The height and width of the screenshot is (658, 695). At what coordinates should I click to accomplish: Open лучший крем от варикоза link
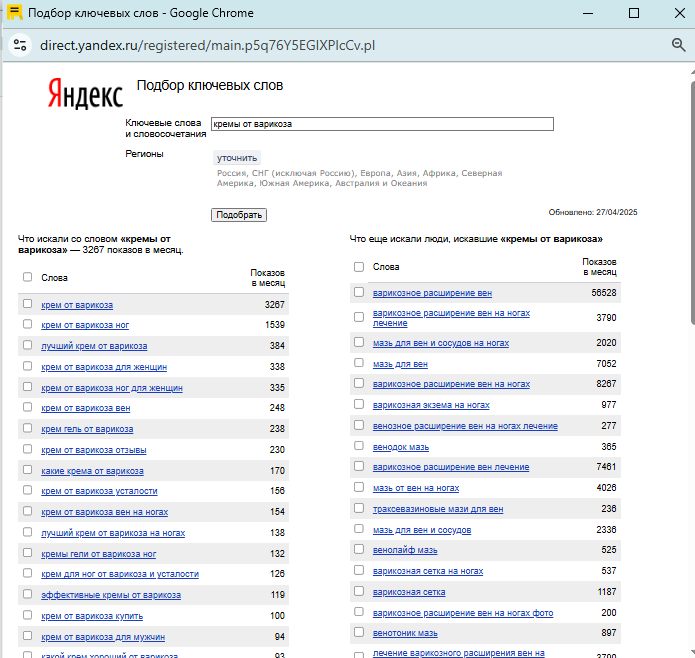point(94,346)
